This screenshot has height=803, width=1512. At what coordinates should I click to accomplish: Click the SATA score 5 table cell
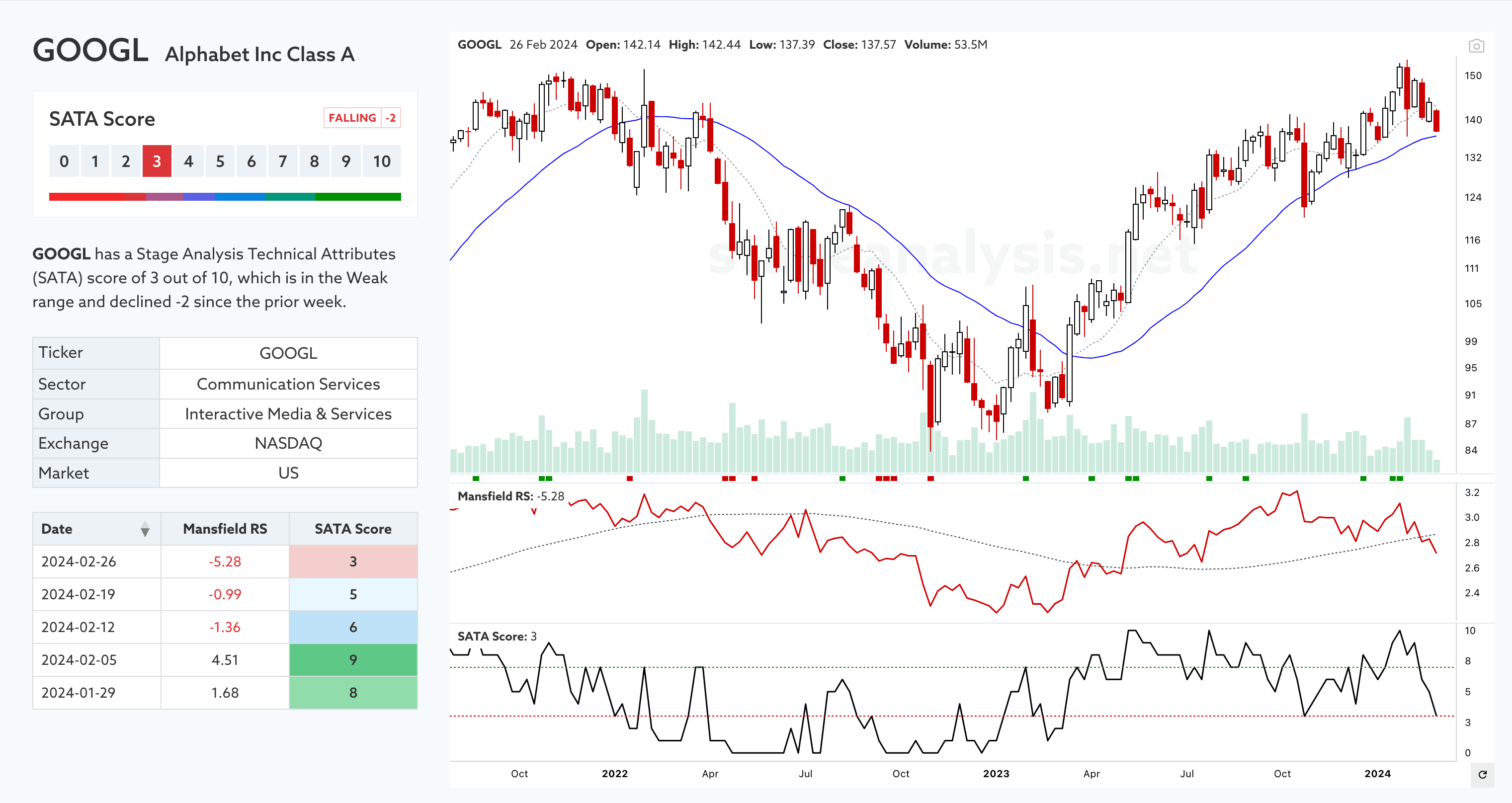(353, 595)
